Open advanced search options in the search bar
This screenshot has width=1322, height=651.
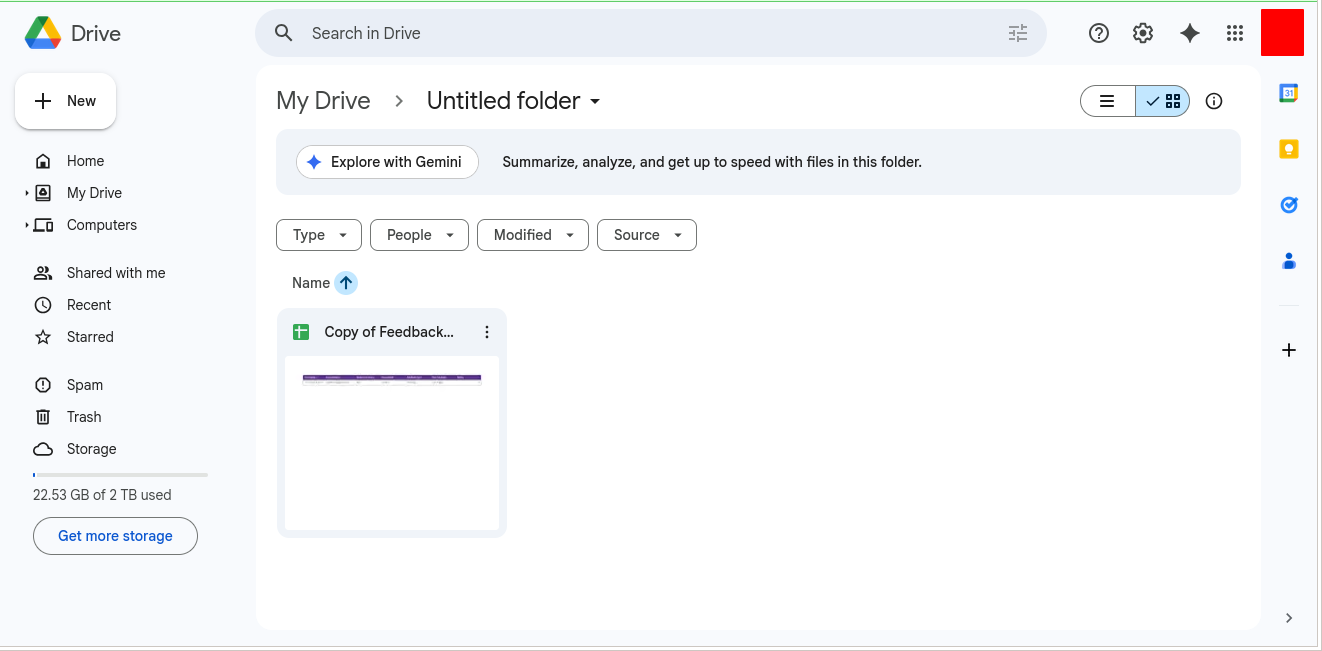pos(1017,33)
